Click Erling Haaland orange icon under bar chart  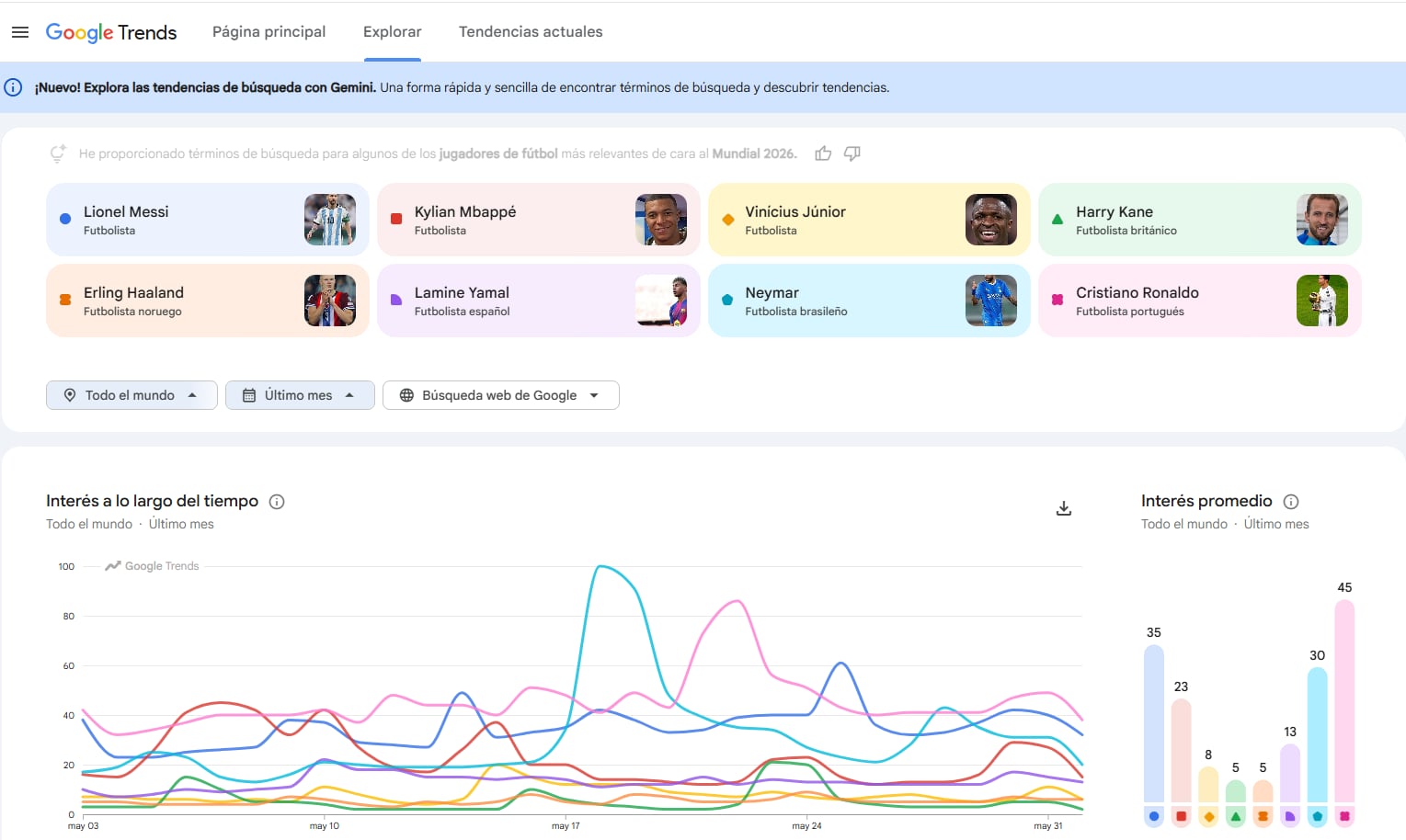tap(1263, 816)
